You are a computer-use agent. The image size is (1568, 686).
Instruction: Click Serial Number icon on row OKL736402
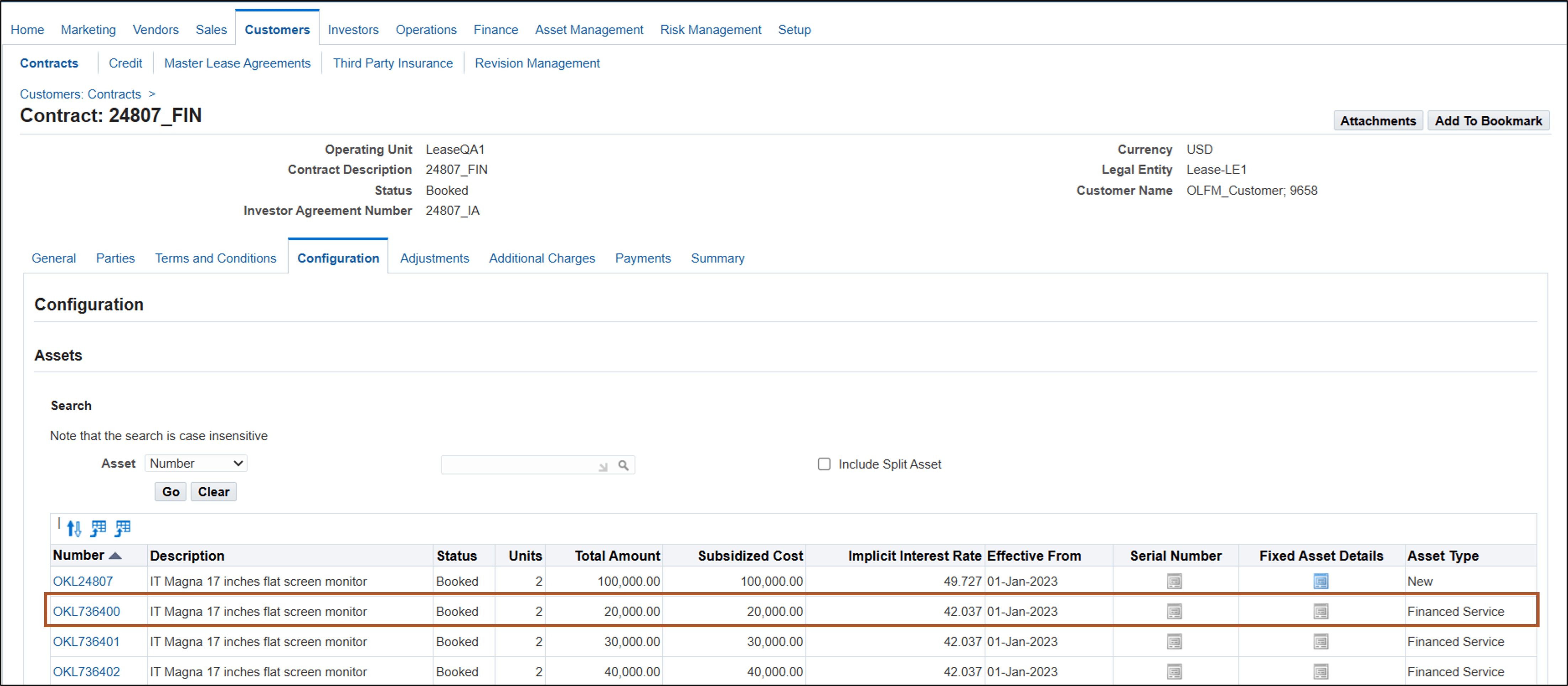pos(1174,672)
